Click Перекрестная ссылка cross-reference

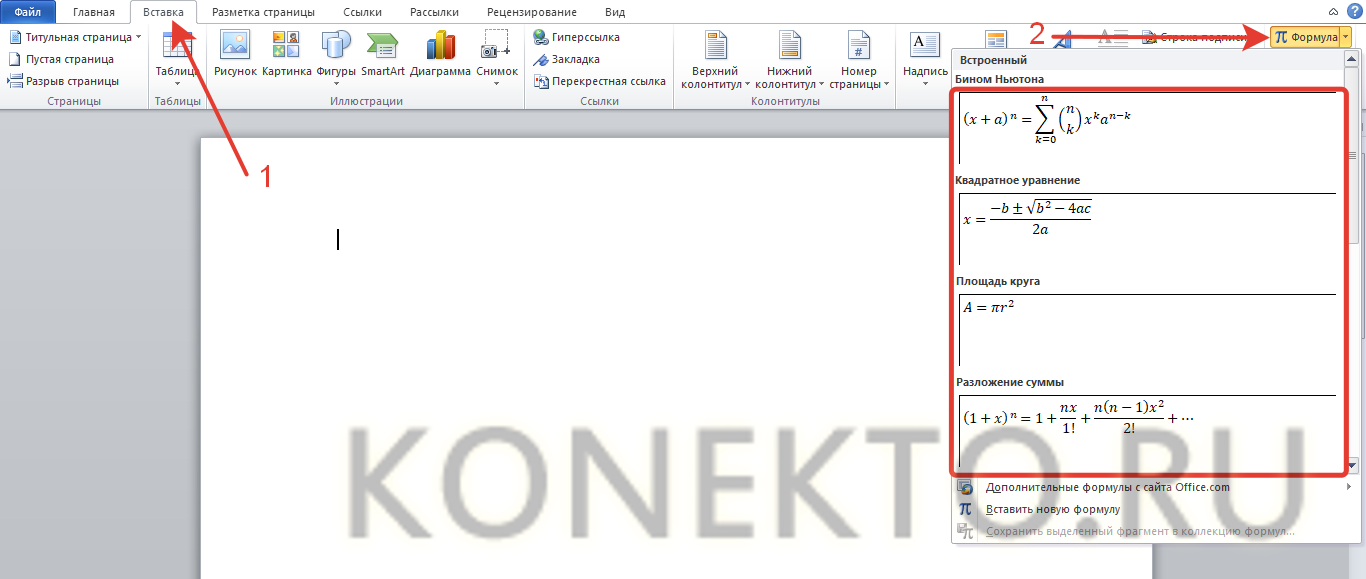click(x=599, y=81)
